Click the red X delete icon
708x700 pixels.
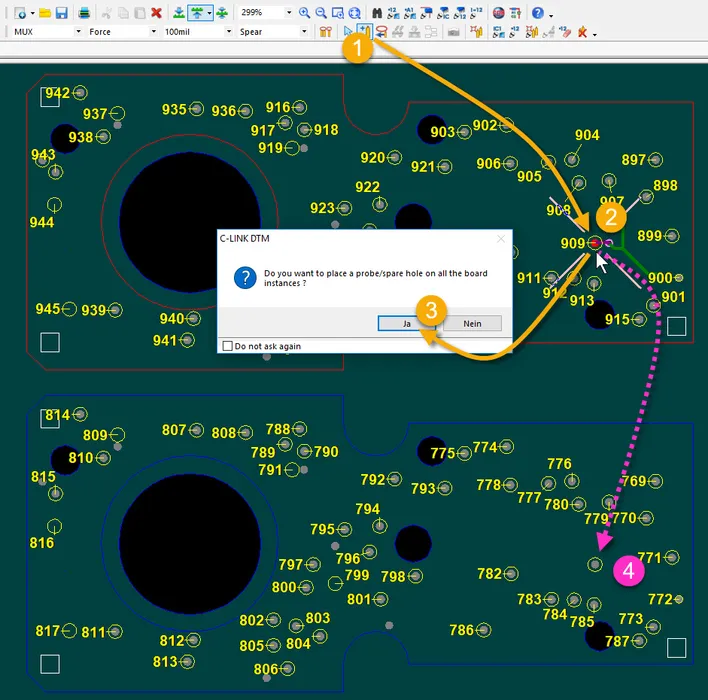coord(157,13)
